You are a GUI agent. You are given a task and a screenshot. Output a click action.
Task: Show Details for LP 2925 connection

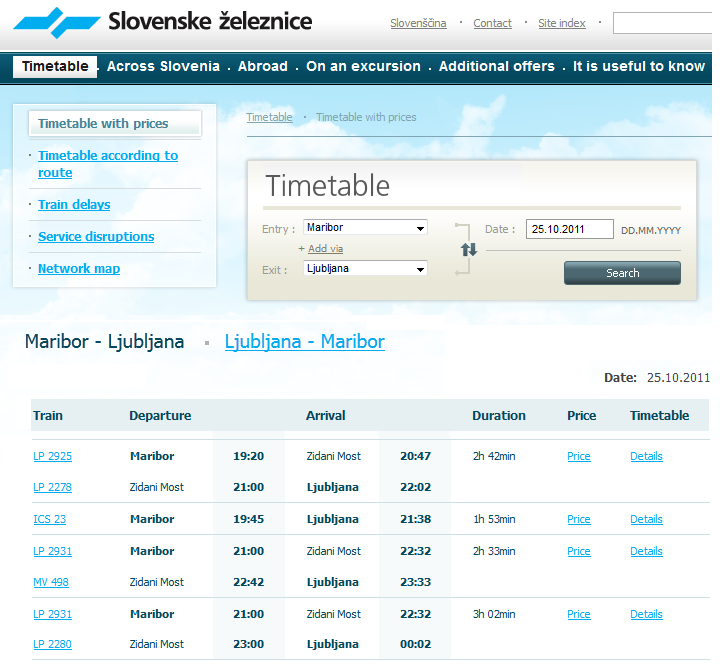[646, 457]
